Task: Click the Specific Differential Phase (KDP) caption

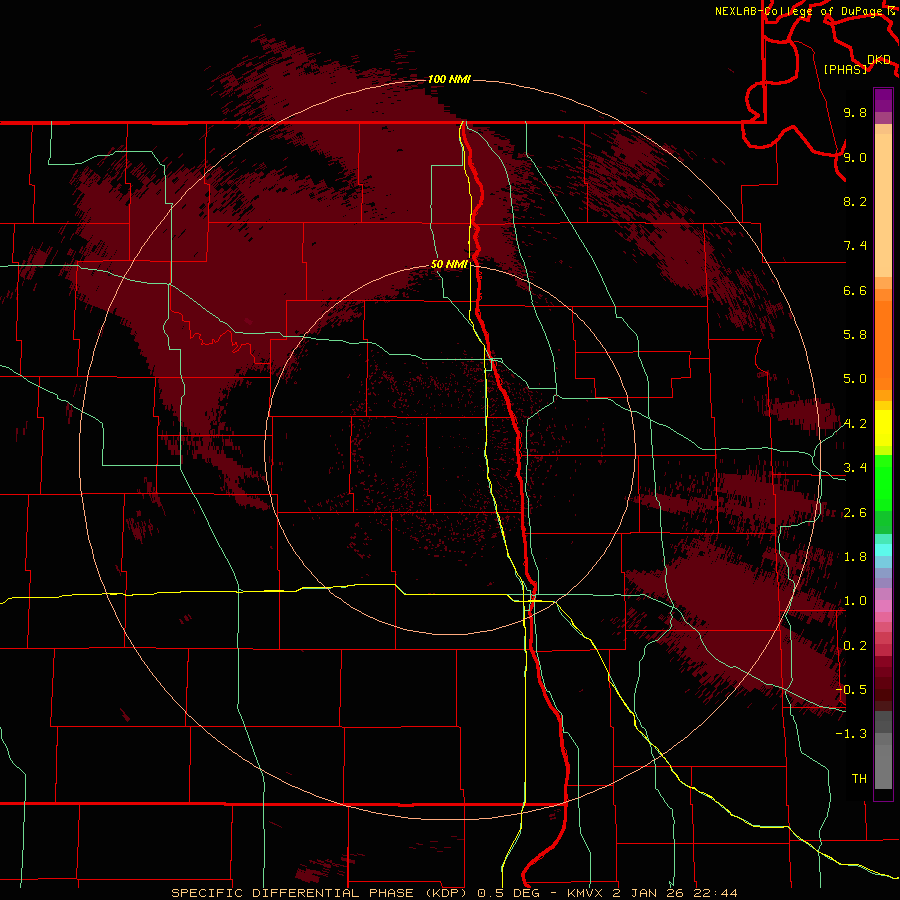Action: (321, 893)
